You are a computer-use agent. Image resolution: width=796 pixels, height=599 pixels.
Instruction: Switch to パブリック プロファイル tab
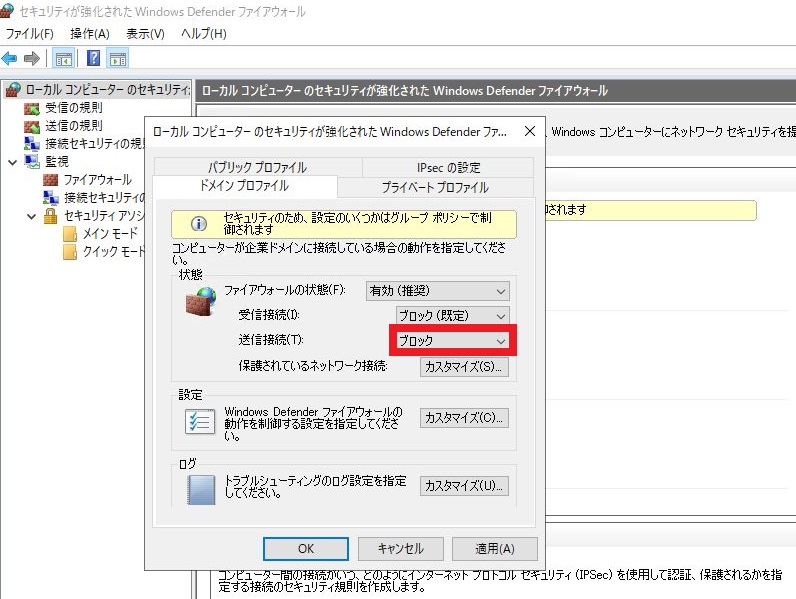pos(257,167)
